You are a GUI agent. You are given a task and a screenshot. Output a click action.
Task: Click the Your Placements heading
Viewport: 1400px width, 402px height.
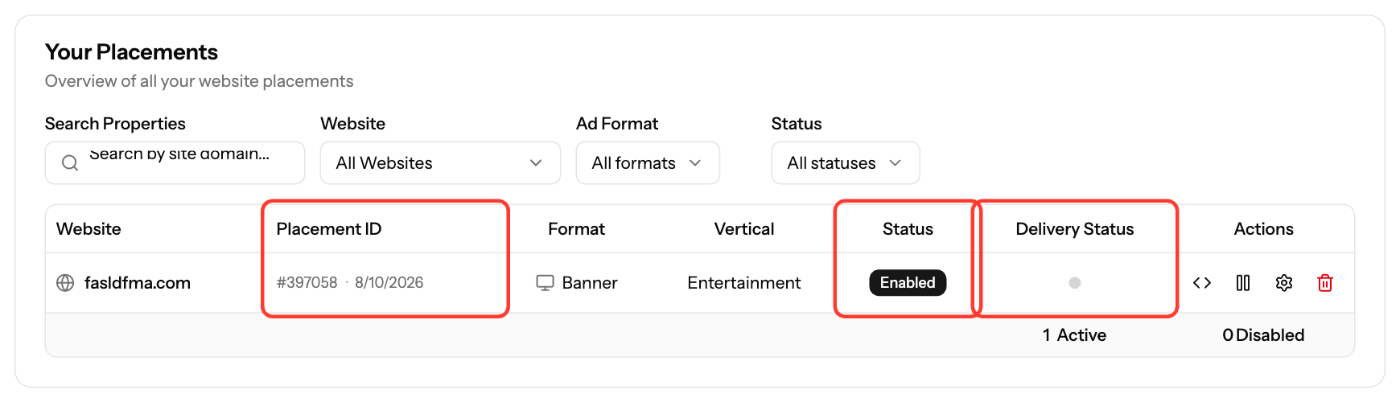click(131, 51)
